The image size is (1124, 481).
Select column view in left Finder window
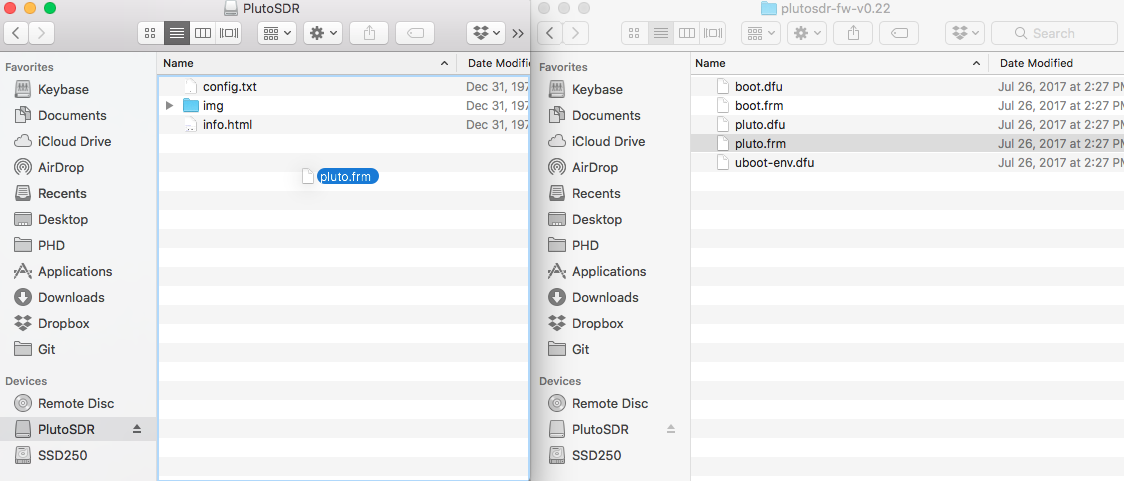click(203, 33)
